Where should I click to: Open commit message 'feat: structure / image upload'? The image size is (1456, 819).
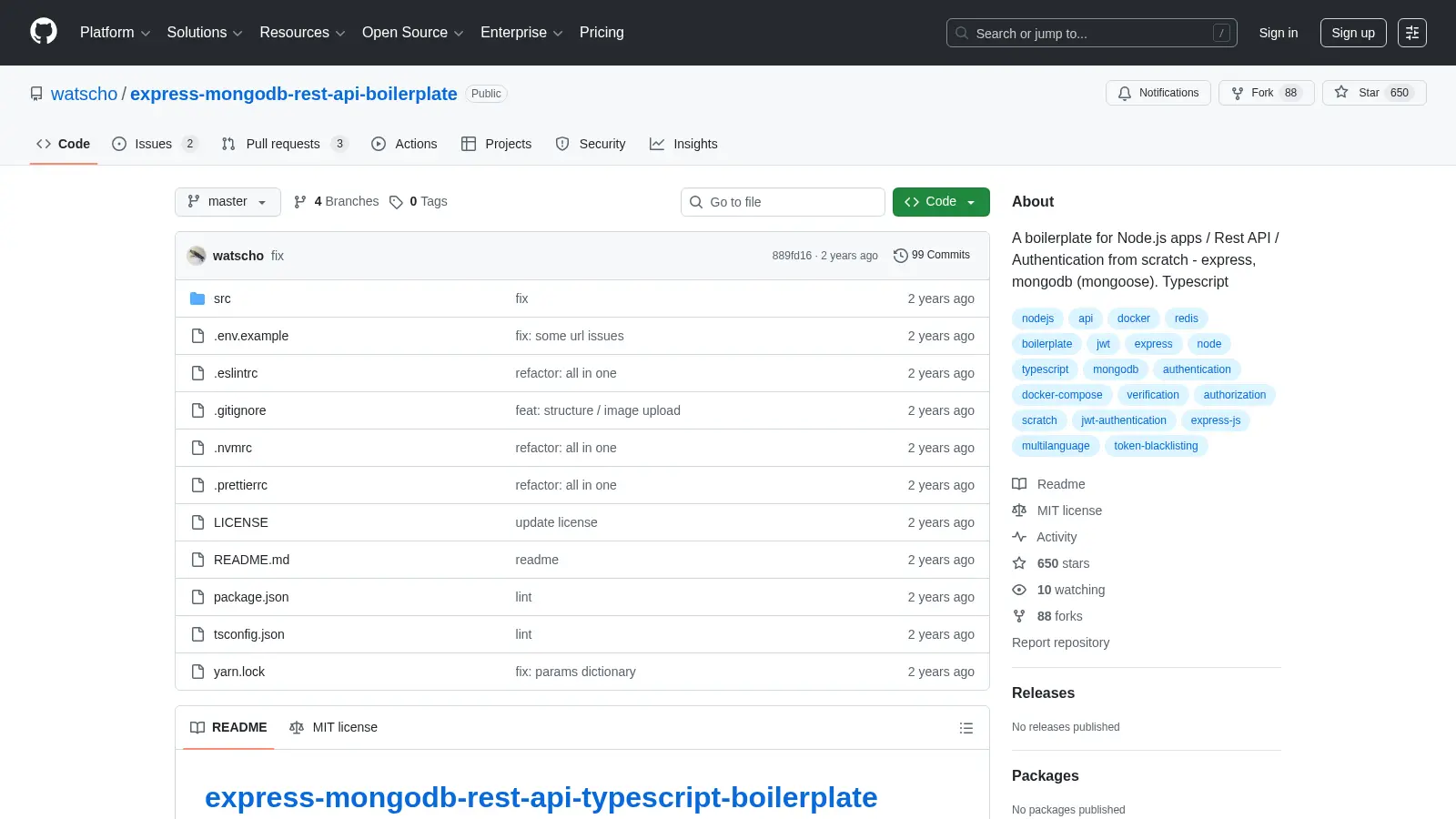click(x=598, y=410)
